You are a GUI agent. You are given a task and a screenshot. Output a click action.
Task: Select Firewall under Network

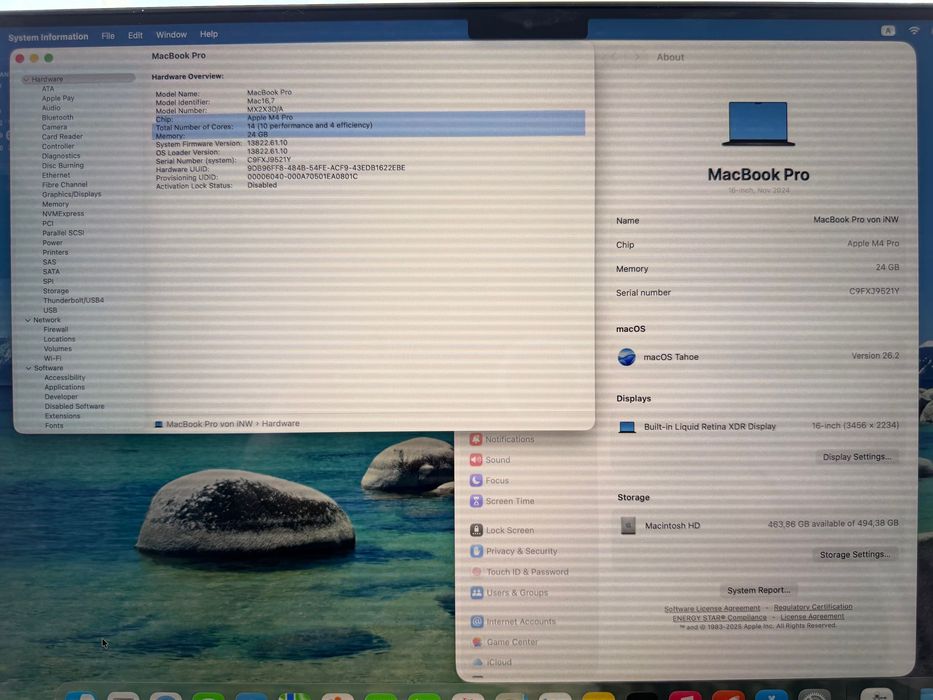[x=56, y=330]
